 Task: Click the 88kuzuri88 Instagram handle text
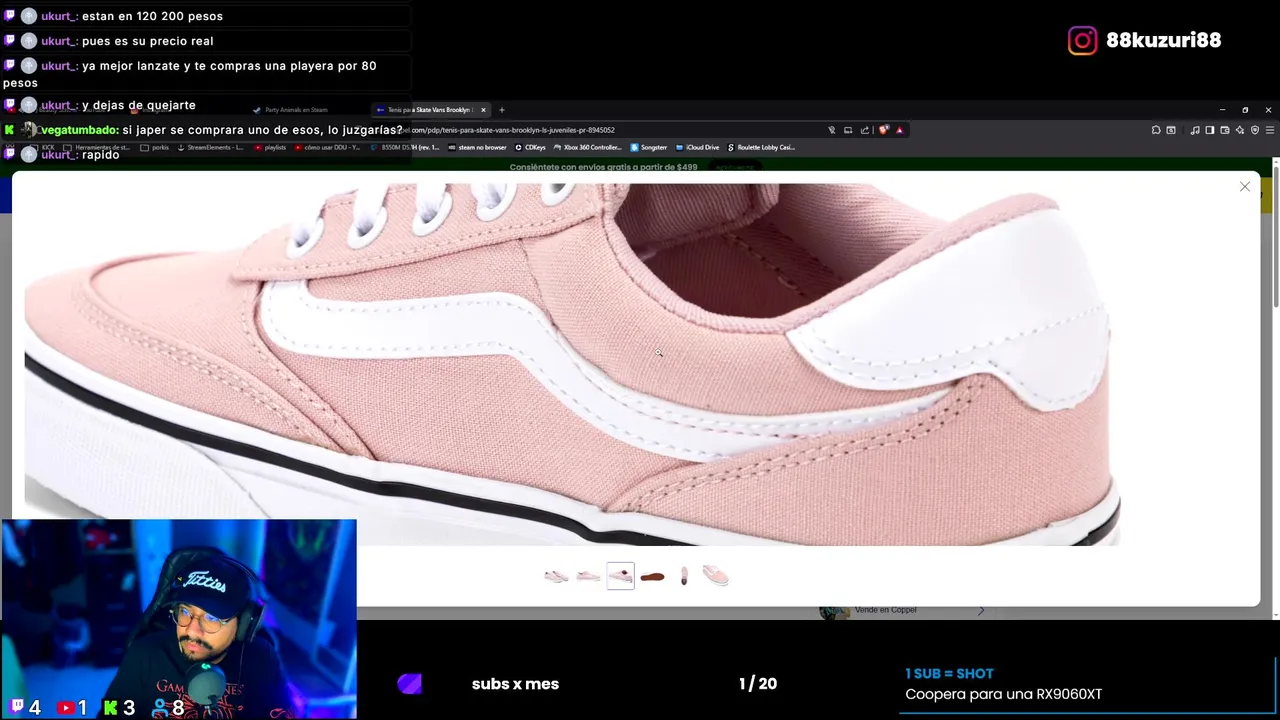coord(1164,40)
